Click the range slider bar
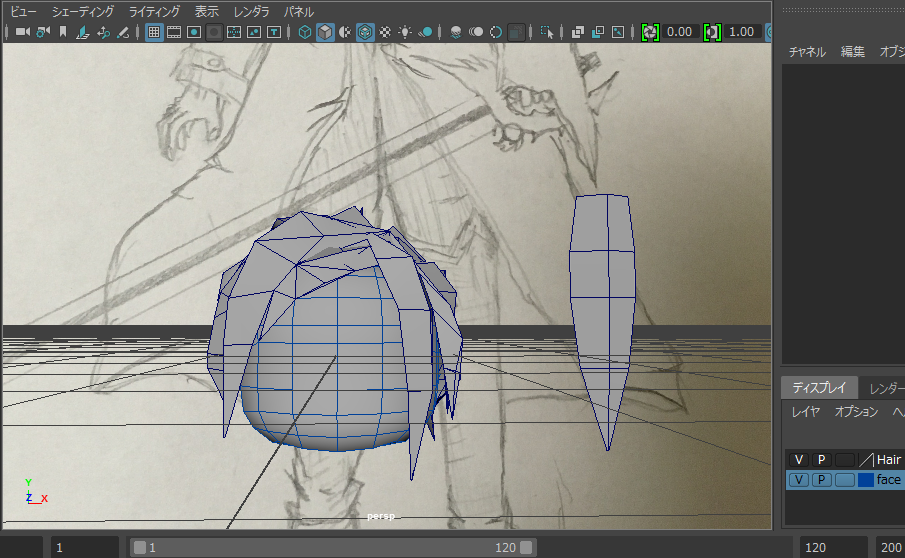Image resolution: width=905 pixels, height=558 pixels. tap(332, 547)
